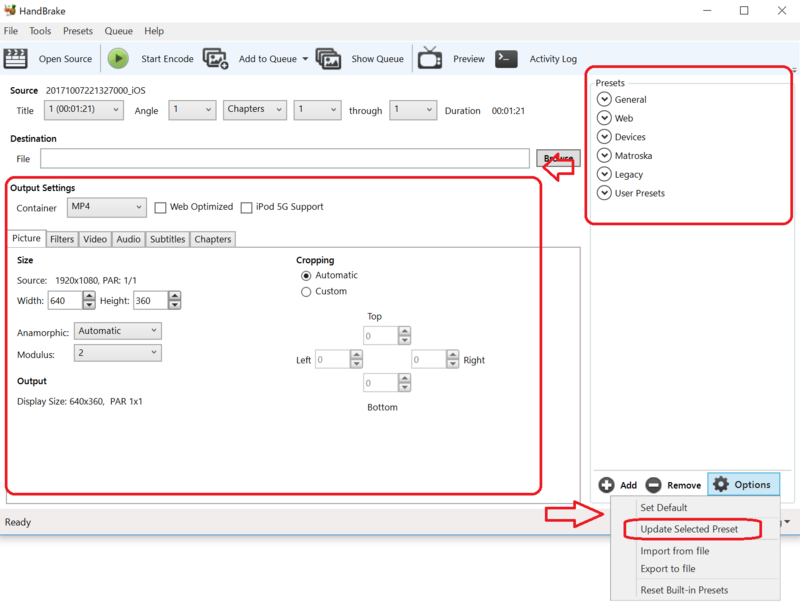
Task: Open the Modulus dropdown
Action: (118, 353)
